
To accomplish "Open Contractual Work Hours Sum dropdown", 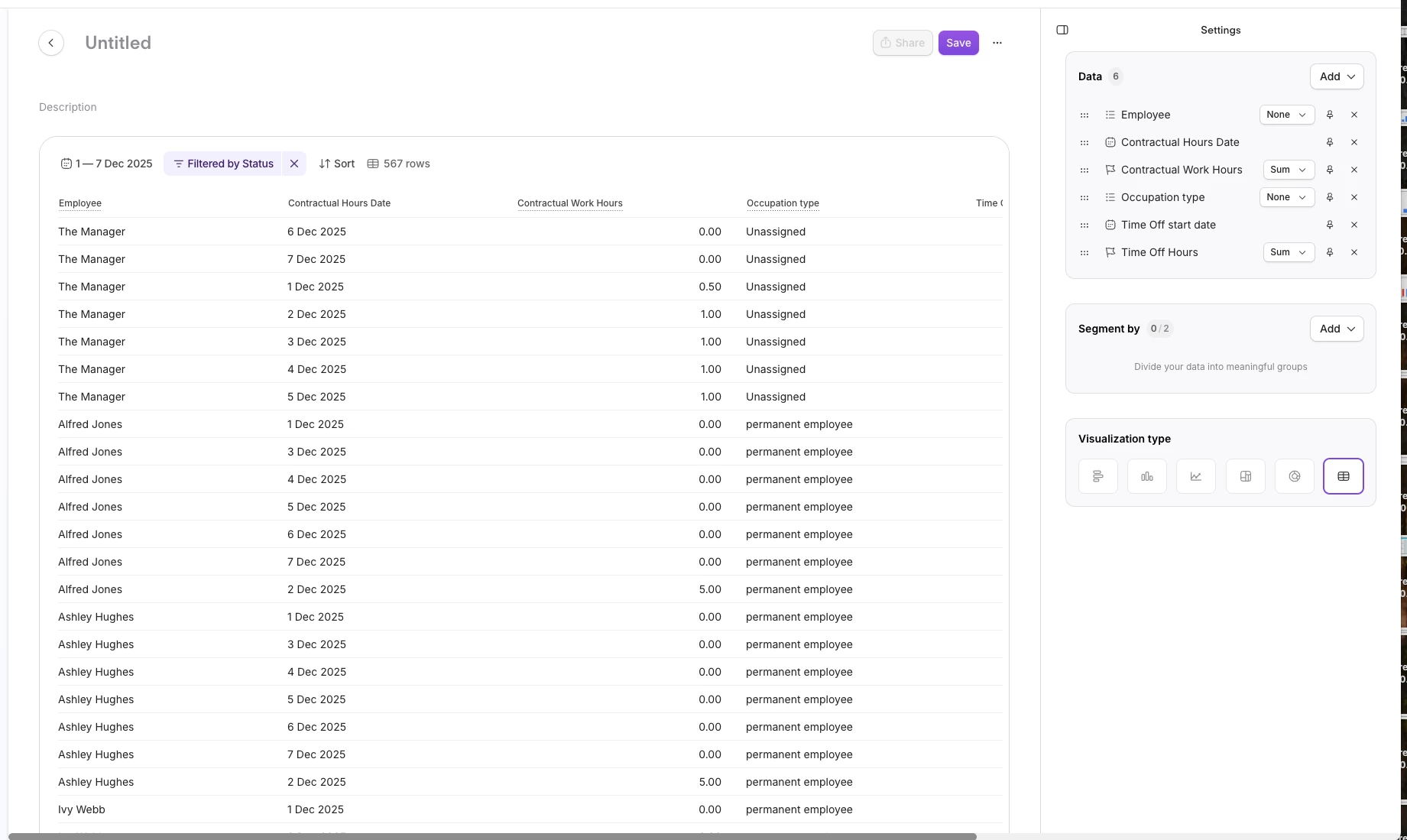I will [x=1288, y=170].
